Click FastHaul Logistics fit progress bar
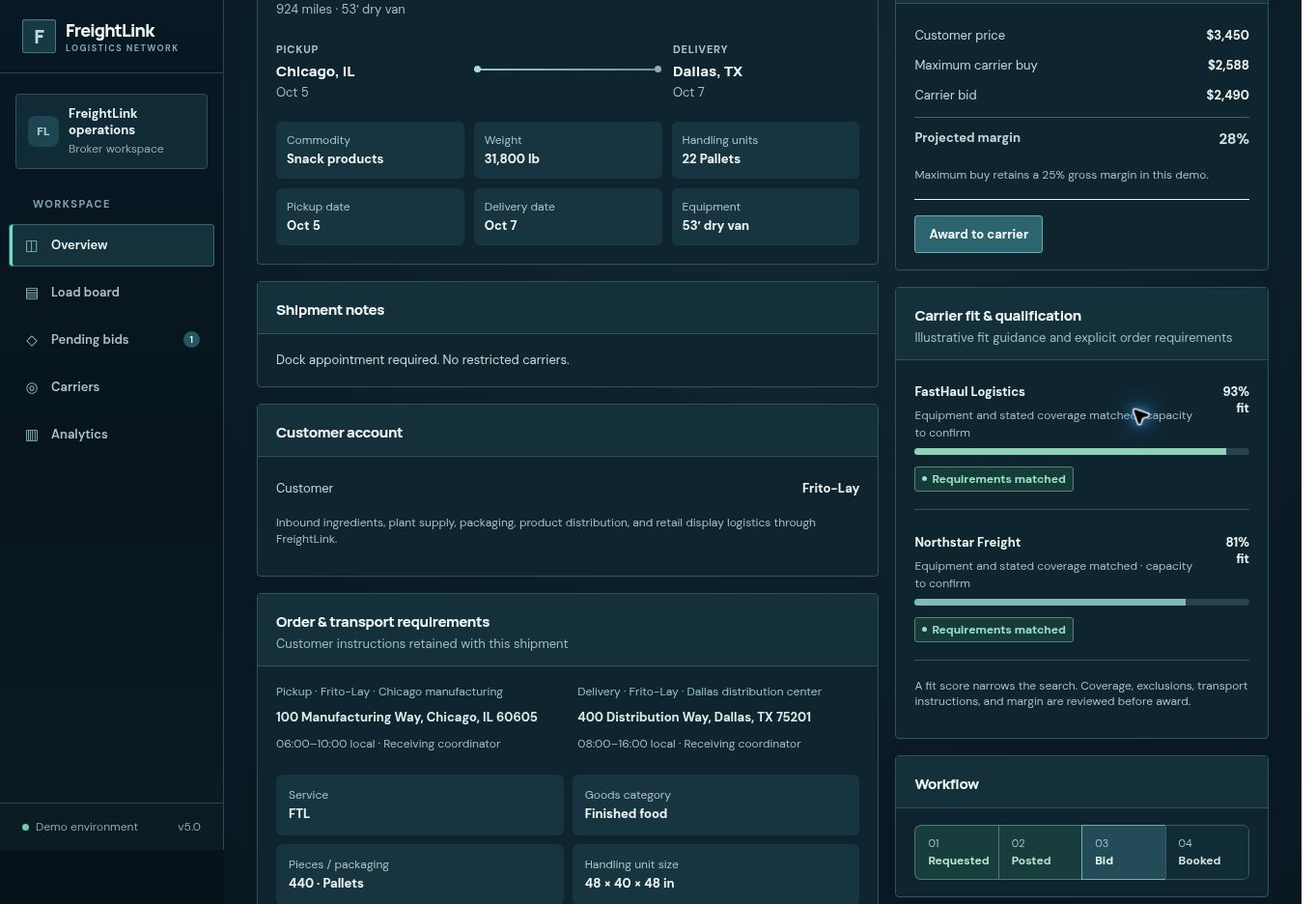 1081,451
